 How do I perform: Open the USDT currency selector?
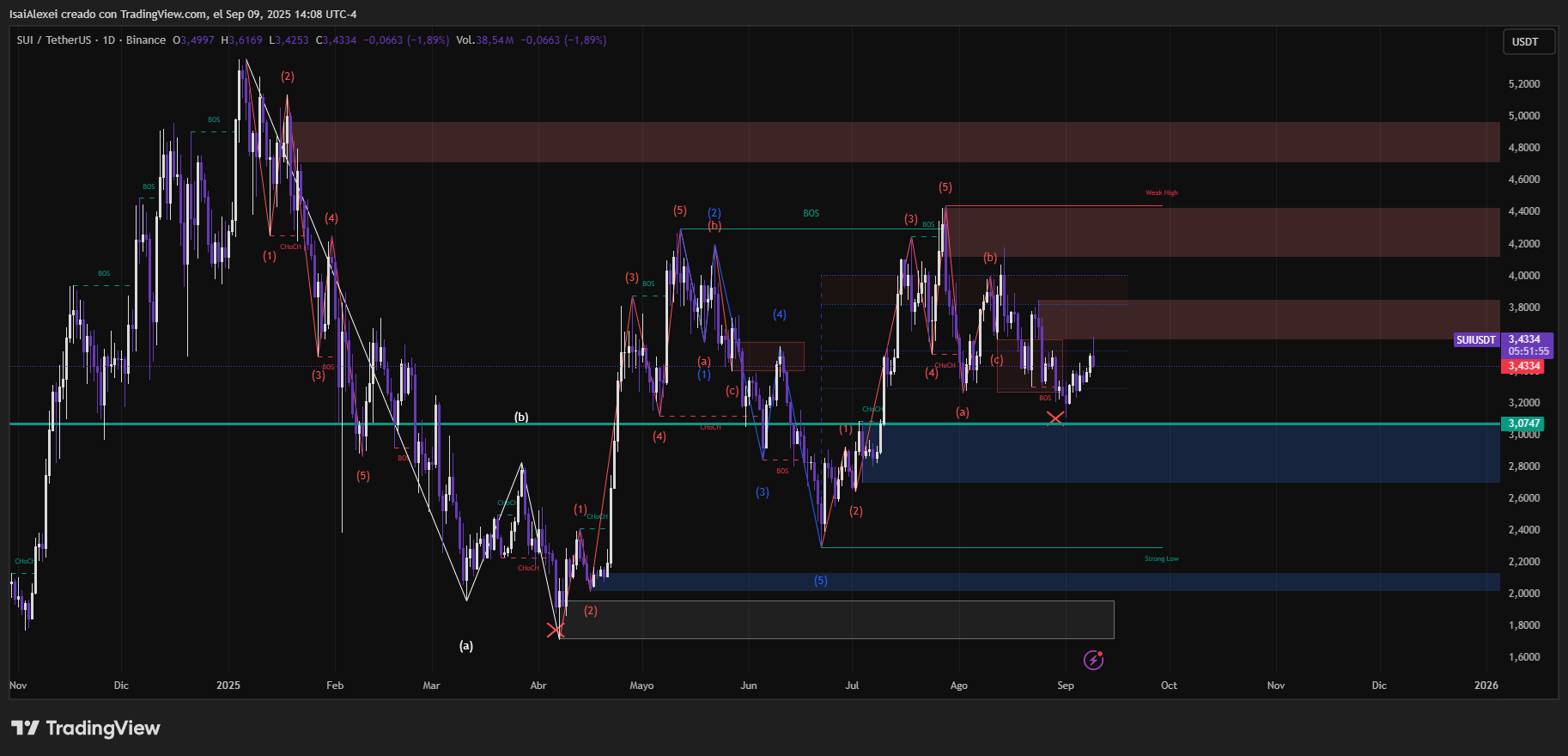click(1526, 42)
